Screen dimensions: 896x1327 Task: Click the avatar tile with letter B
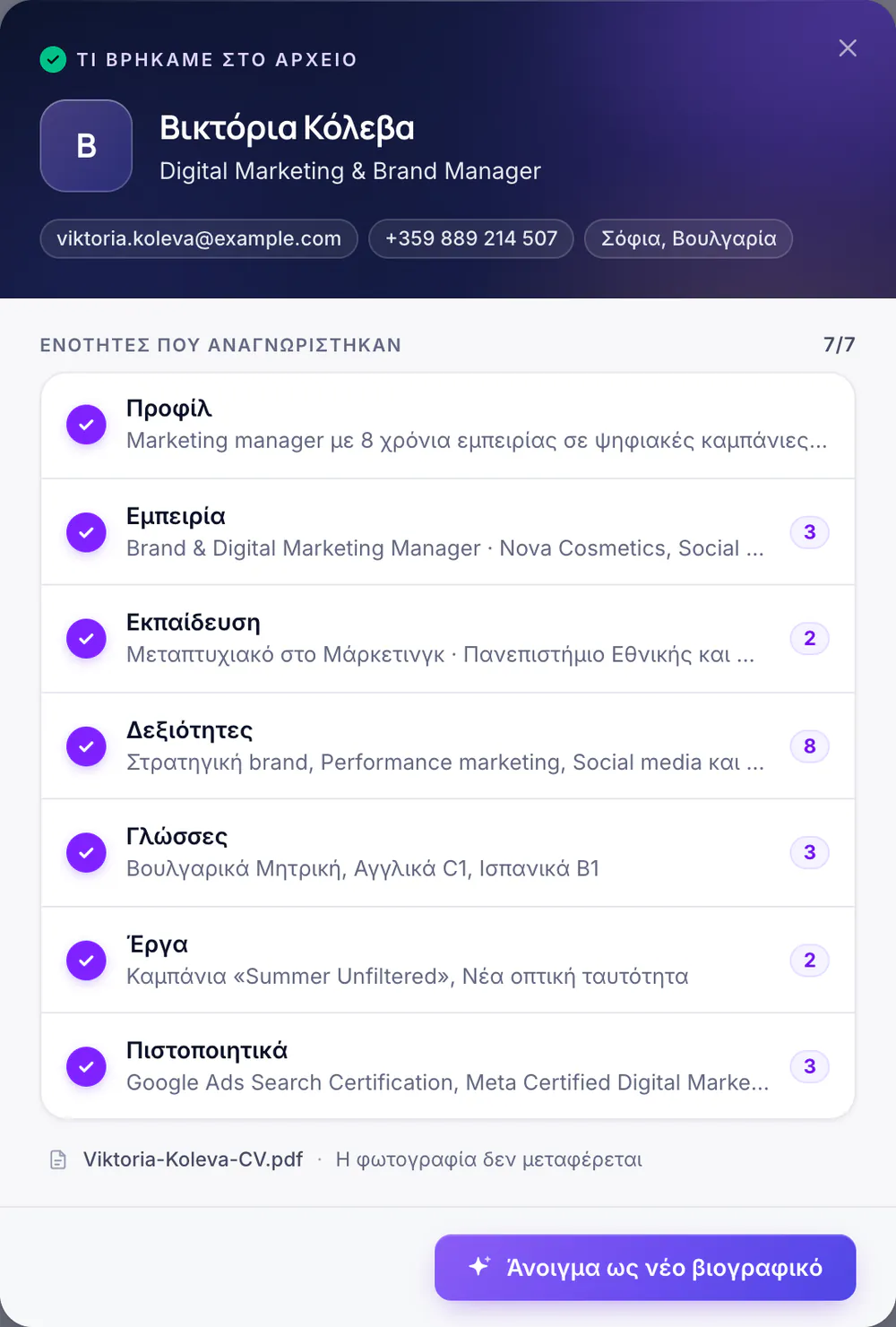click(x=86, y=146)
